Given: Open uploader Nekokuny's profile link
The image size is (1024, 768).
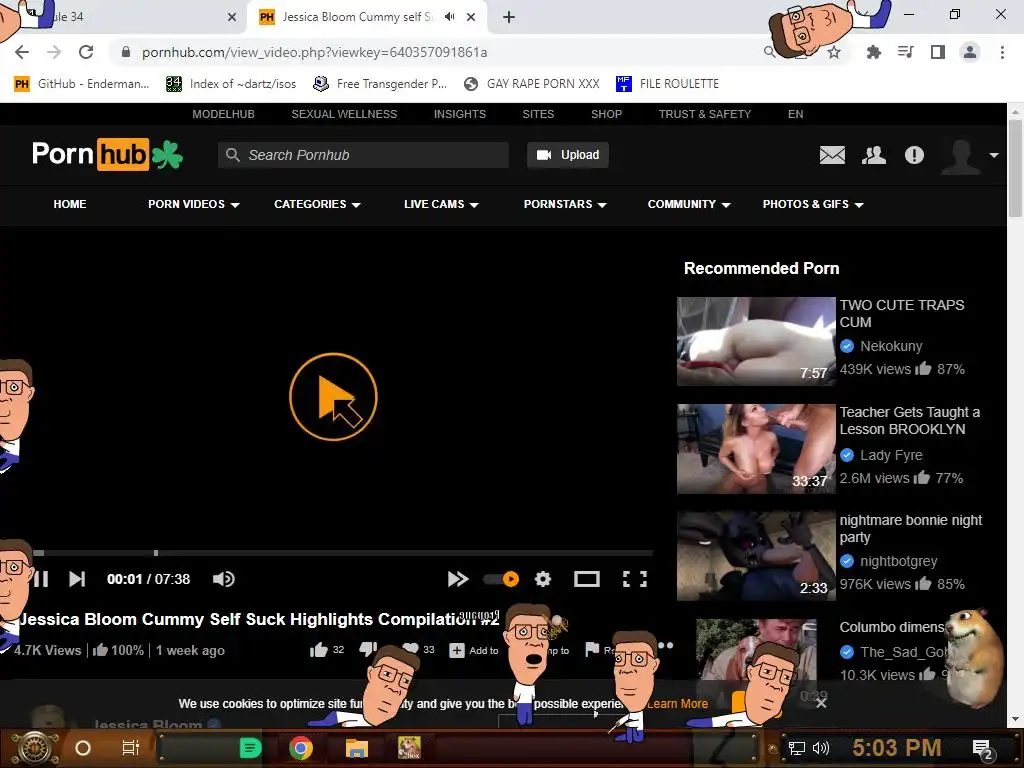Looking at the screenshot, I should 891,346.
